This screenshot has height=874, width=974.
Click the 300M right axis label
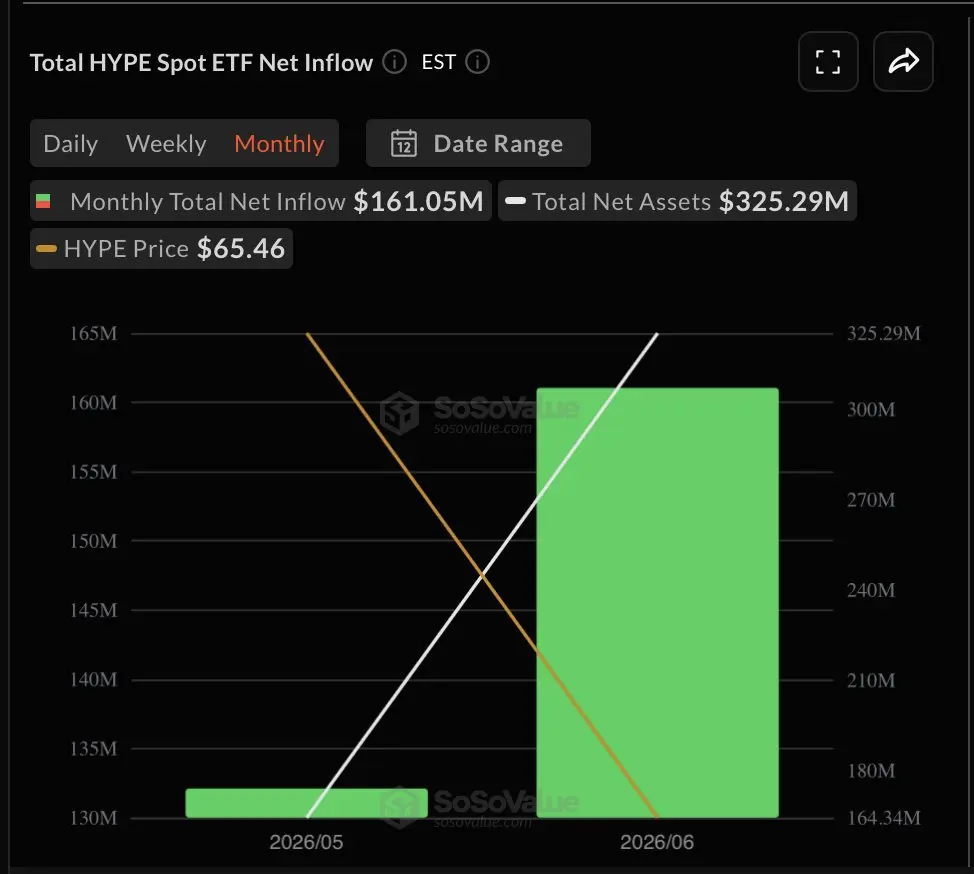click(x=871, y=410)
